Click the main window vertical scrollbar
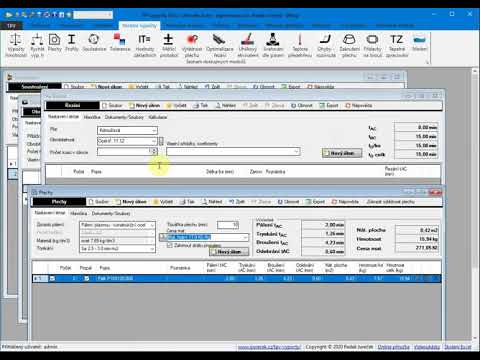Viewport: 480px width, 360px height. [475, 205]
